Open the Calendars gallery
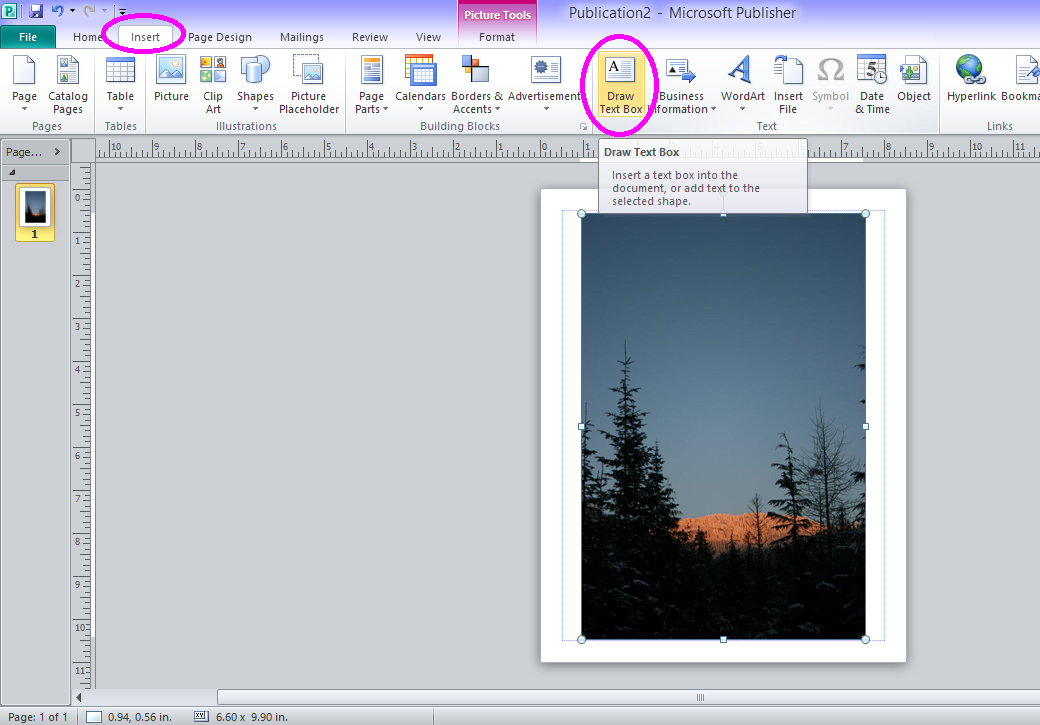Screen dimensions: 1040x725 coord(421,84)
